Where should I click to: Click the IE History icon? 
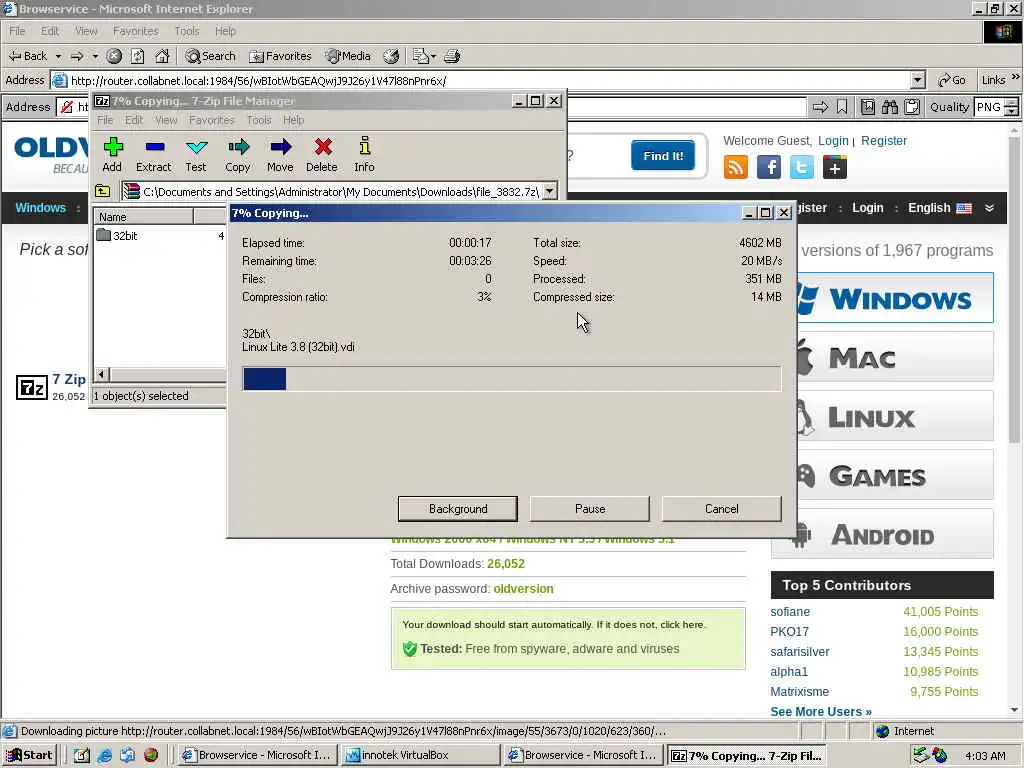click(x=391, y=56)
